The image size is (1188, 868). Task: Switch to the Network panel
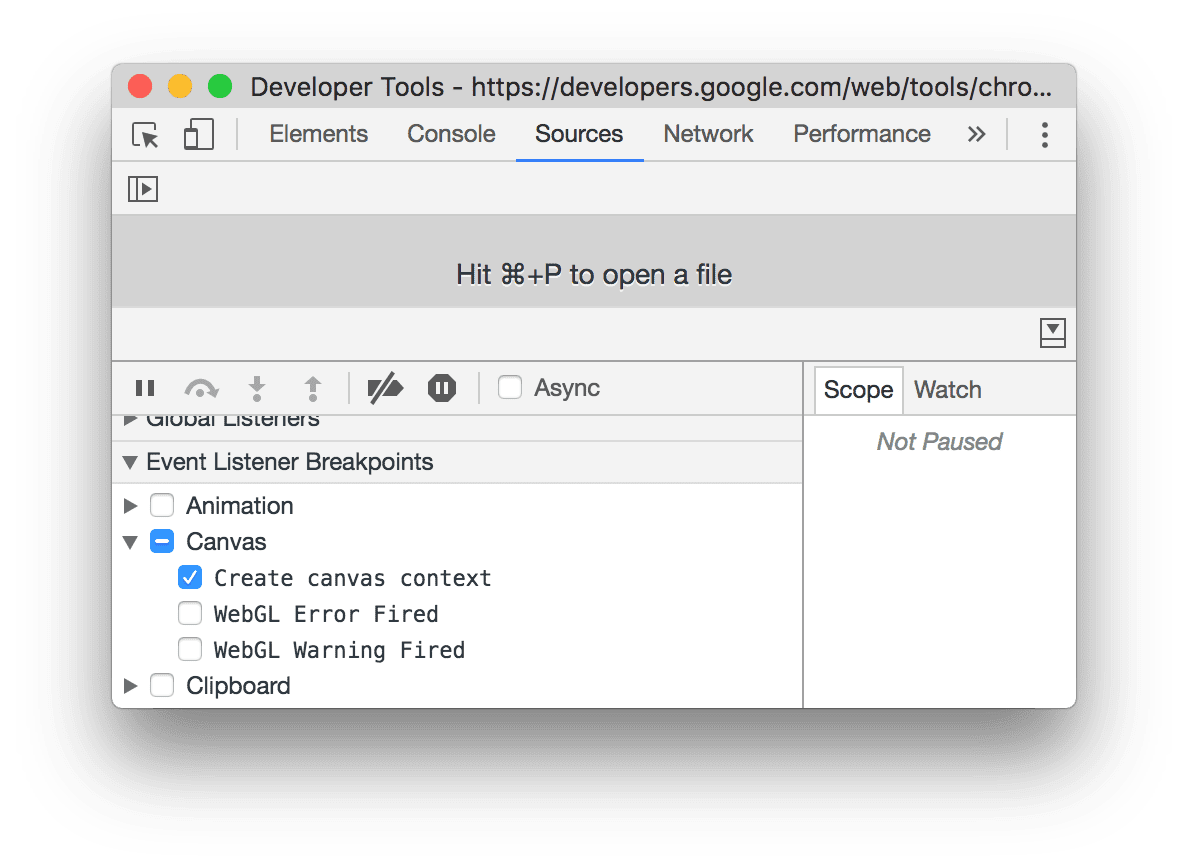point(708,134)
